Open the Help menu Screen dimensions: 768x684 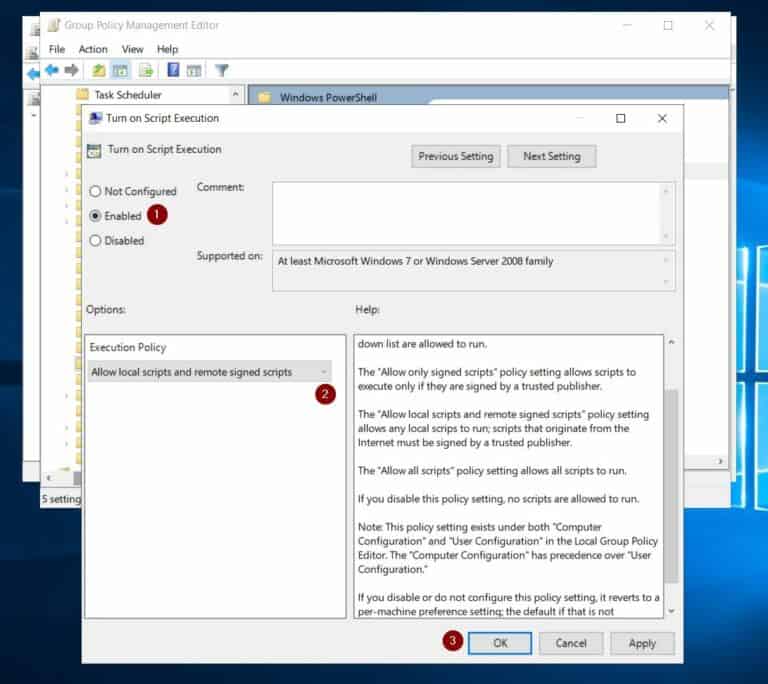[x=167, y=49]
